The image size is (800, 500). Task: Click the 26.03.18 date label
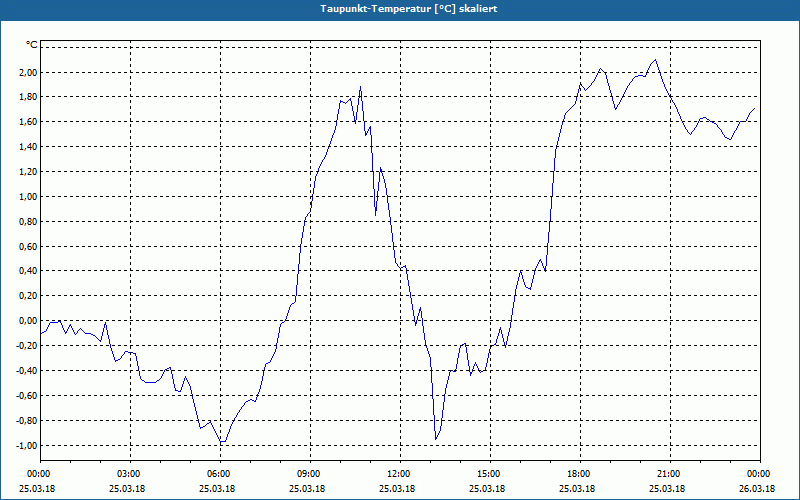[x=757, y=489]
